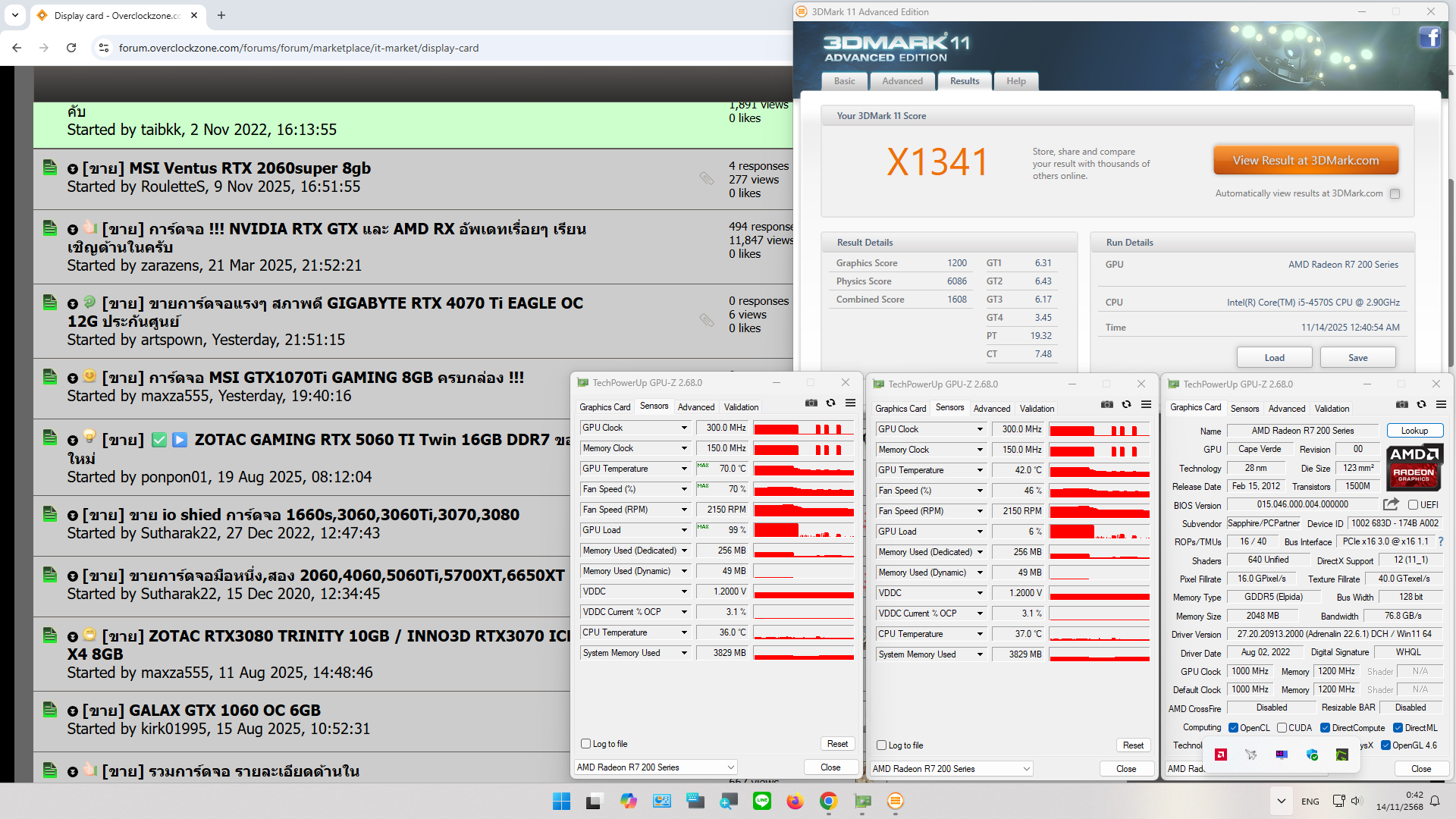Switch to the Basic tab in 3DMark
Screen dimensions: 1456x819
[x=844, y=81]
